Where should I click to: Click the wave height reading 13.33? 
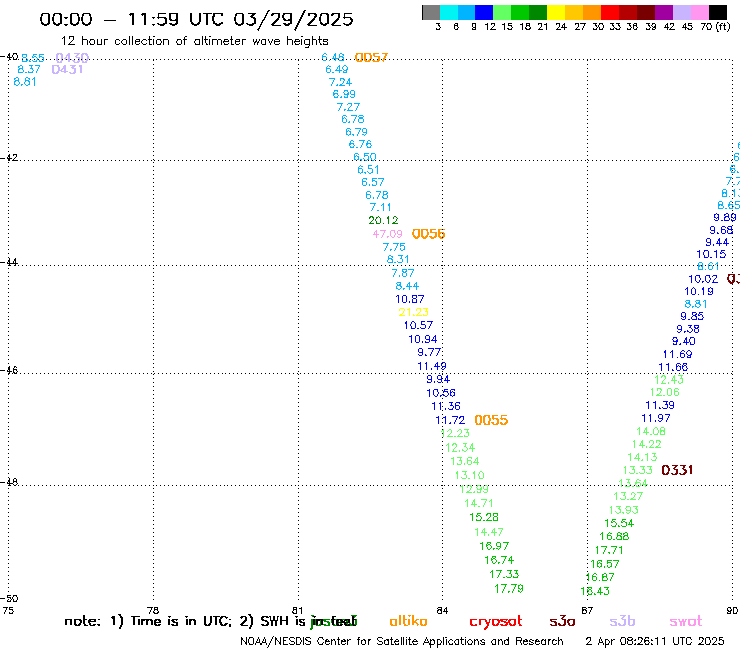click(x=638, y=471)
